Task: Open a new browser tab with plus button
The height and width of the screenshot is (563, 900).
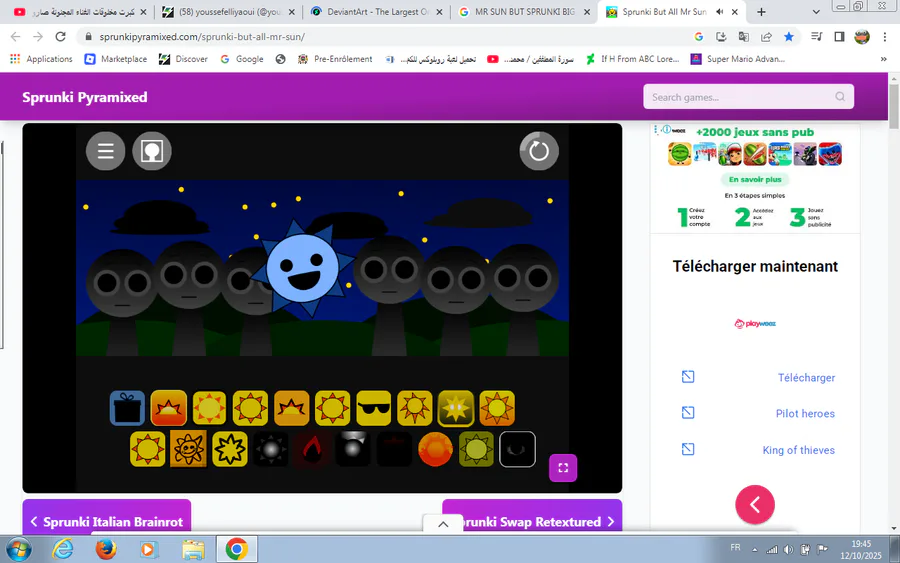Action: 761,11
